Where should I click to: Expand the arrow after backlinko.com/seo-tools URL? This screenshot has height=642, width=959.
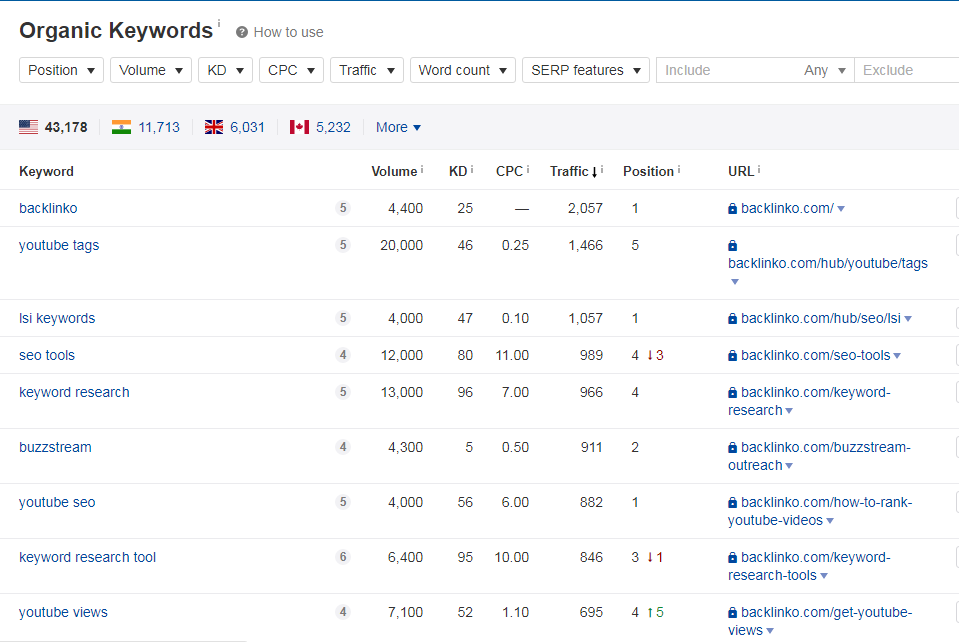[x=897, y=356]
